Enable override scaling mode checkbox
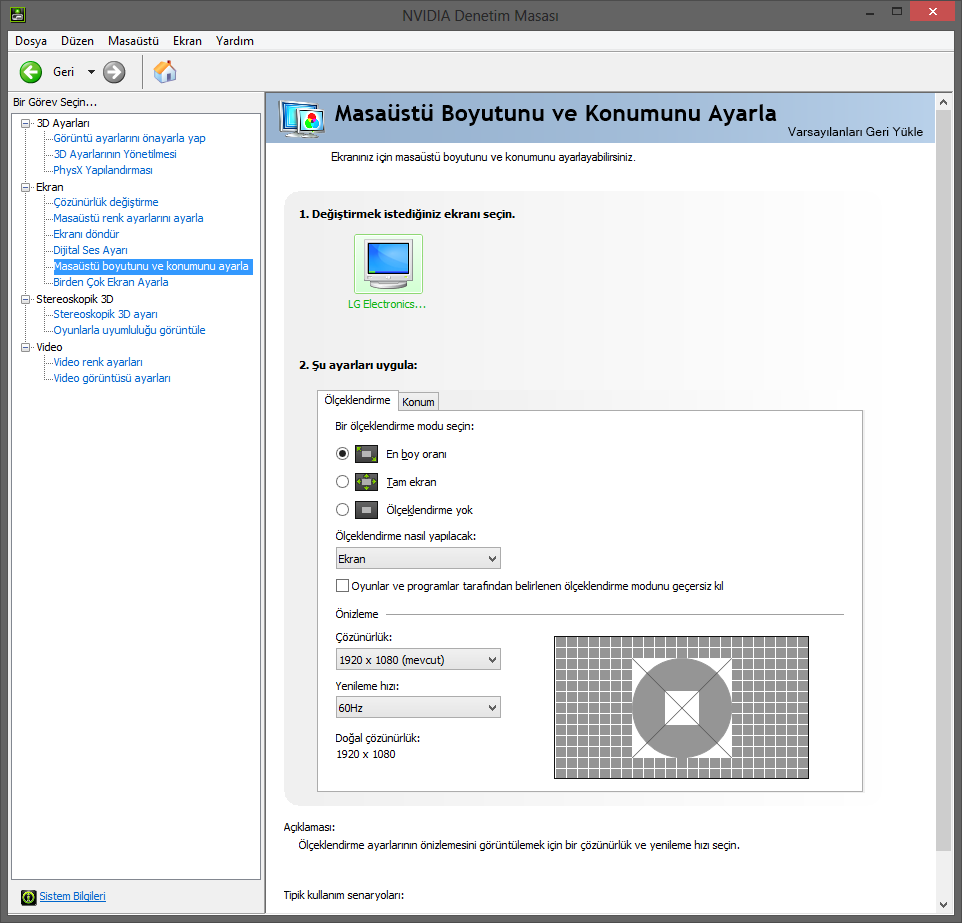 [342, 585]
